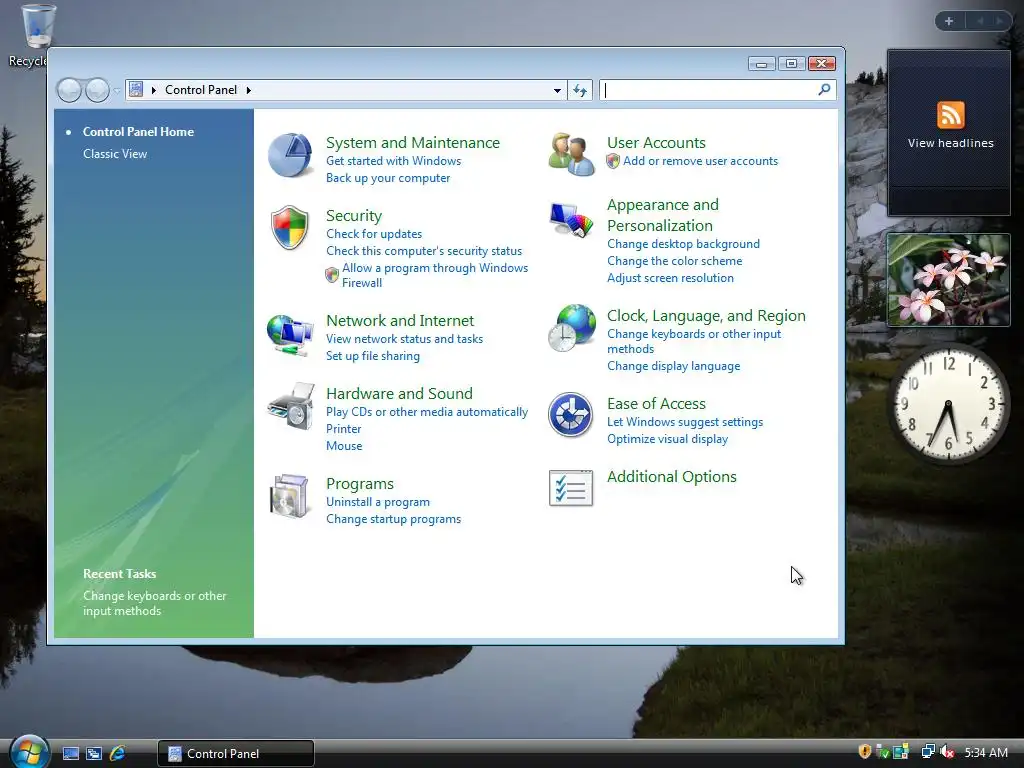Open the Appearance and Personalization monitor icon
Image resolution: width=1024 pixels, height=768 pixels.
pyautogui.click(x=571, y=220)
